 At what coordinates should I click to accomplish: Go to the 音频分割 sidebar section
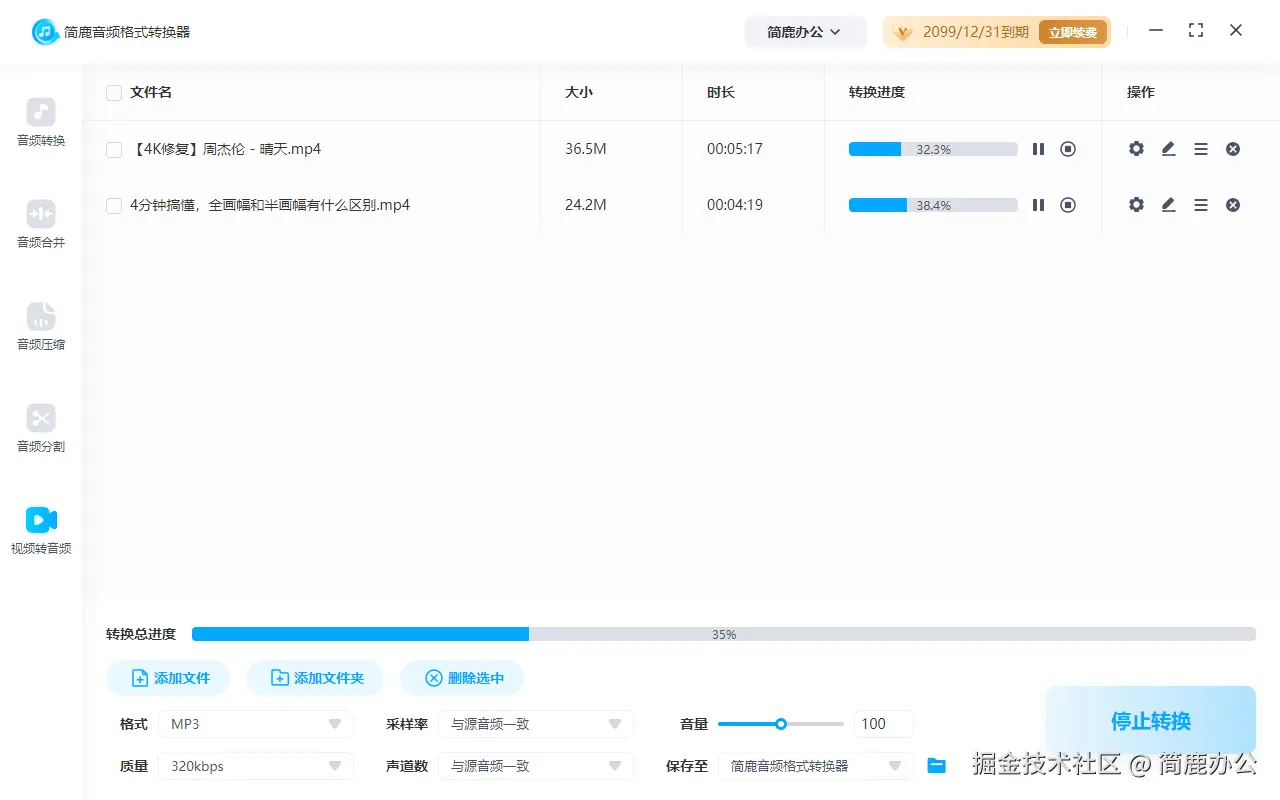click(x=41, y=429)
